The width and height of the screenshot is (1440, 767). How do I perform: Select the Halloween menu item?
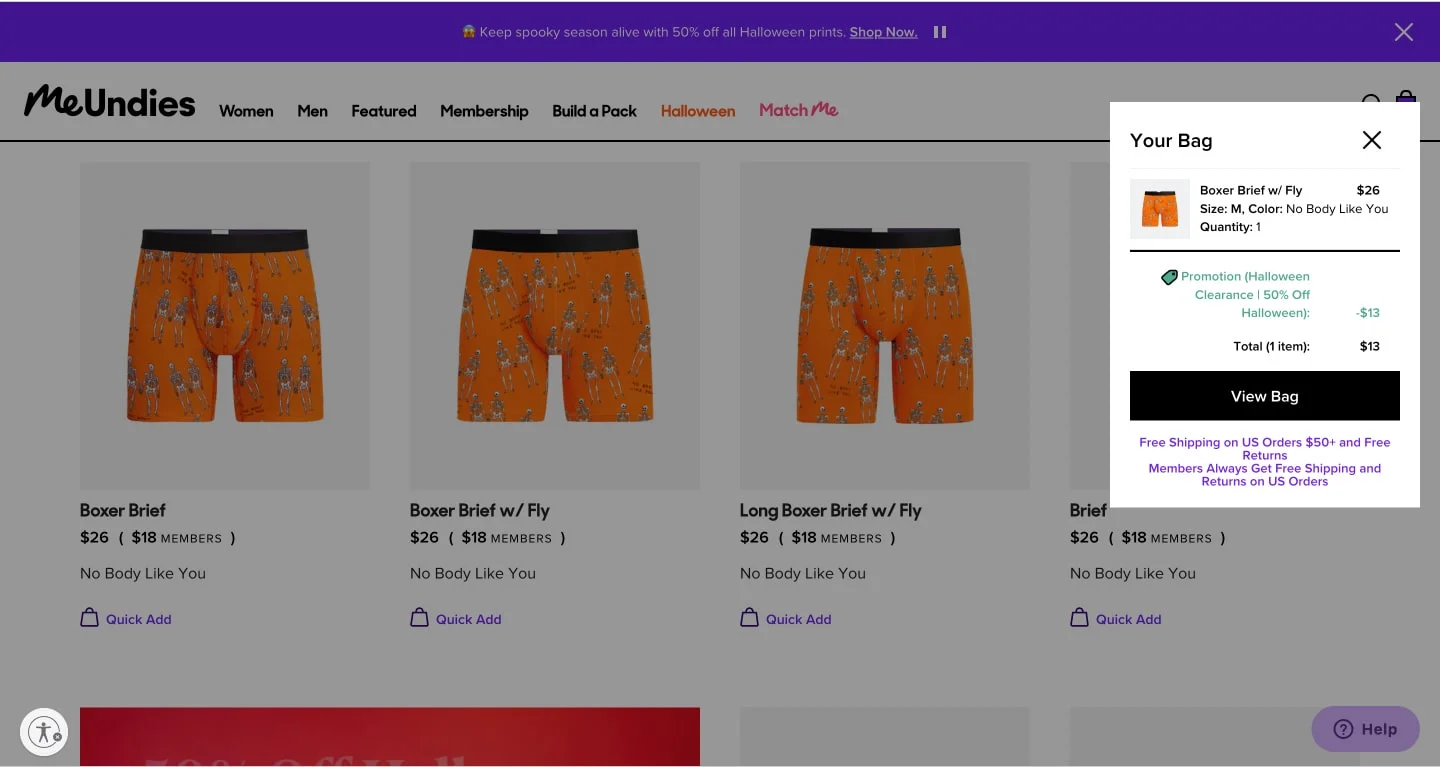[697, 111]
